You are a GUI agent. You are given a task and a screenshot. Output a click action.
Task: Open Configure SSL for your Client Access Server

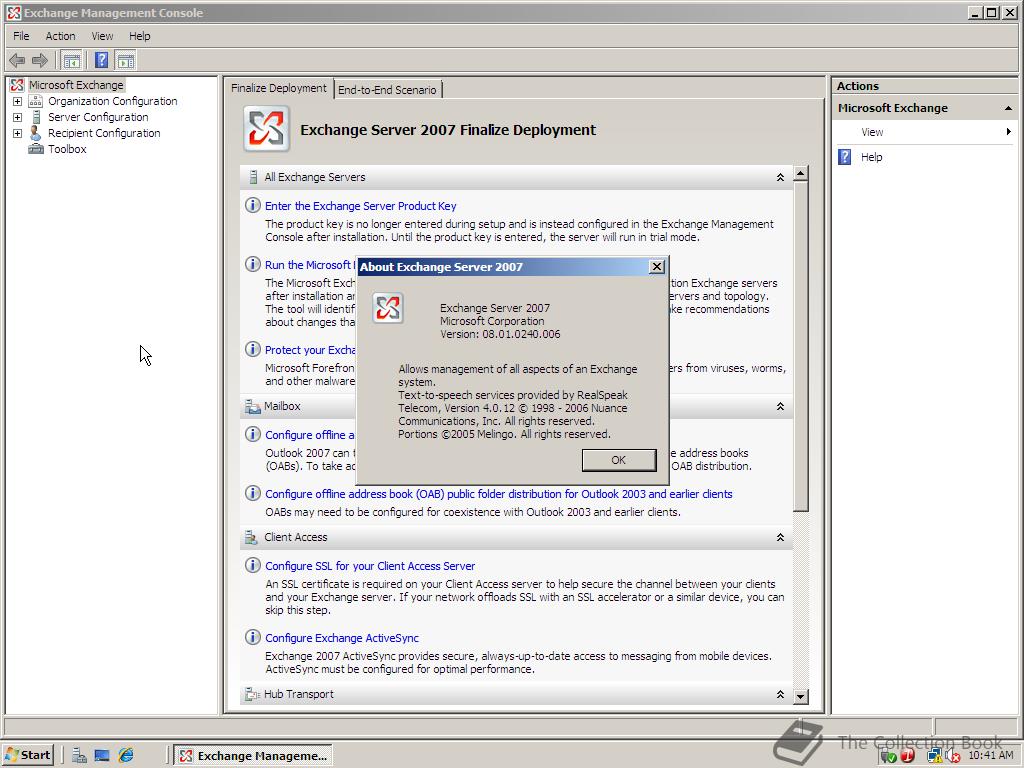tap(370, 566)
